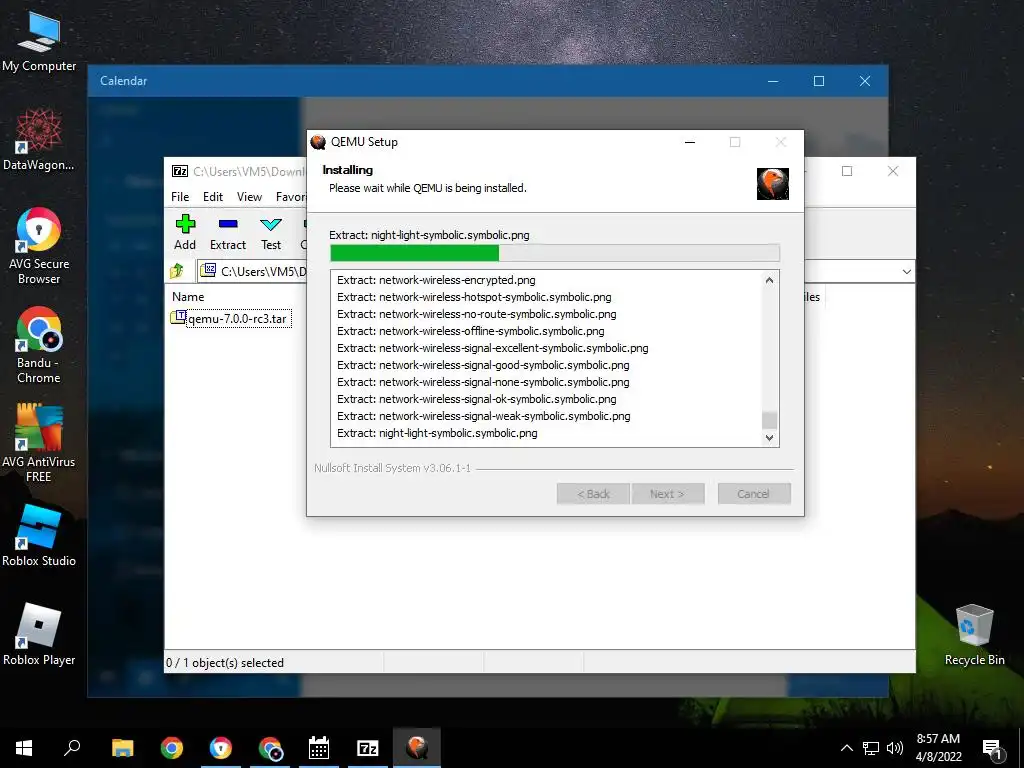Select 'network-wireless-encrypted.png' log line
The width and height of the screenshot is (1024, 768).
click(x=436, y=280)
